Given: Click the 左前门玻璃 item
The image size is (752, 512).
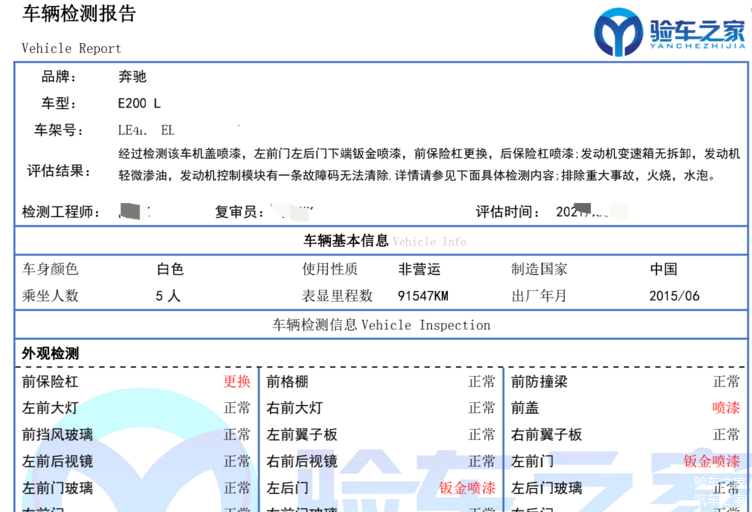Looking at the screenshot, I should [x=57, y=488].
